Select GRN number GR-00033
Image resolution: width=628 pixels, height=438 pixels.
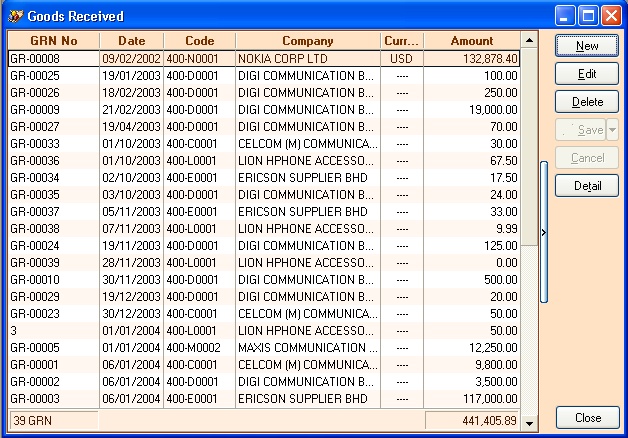point(35,144)
